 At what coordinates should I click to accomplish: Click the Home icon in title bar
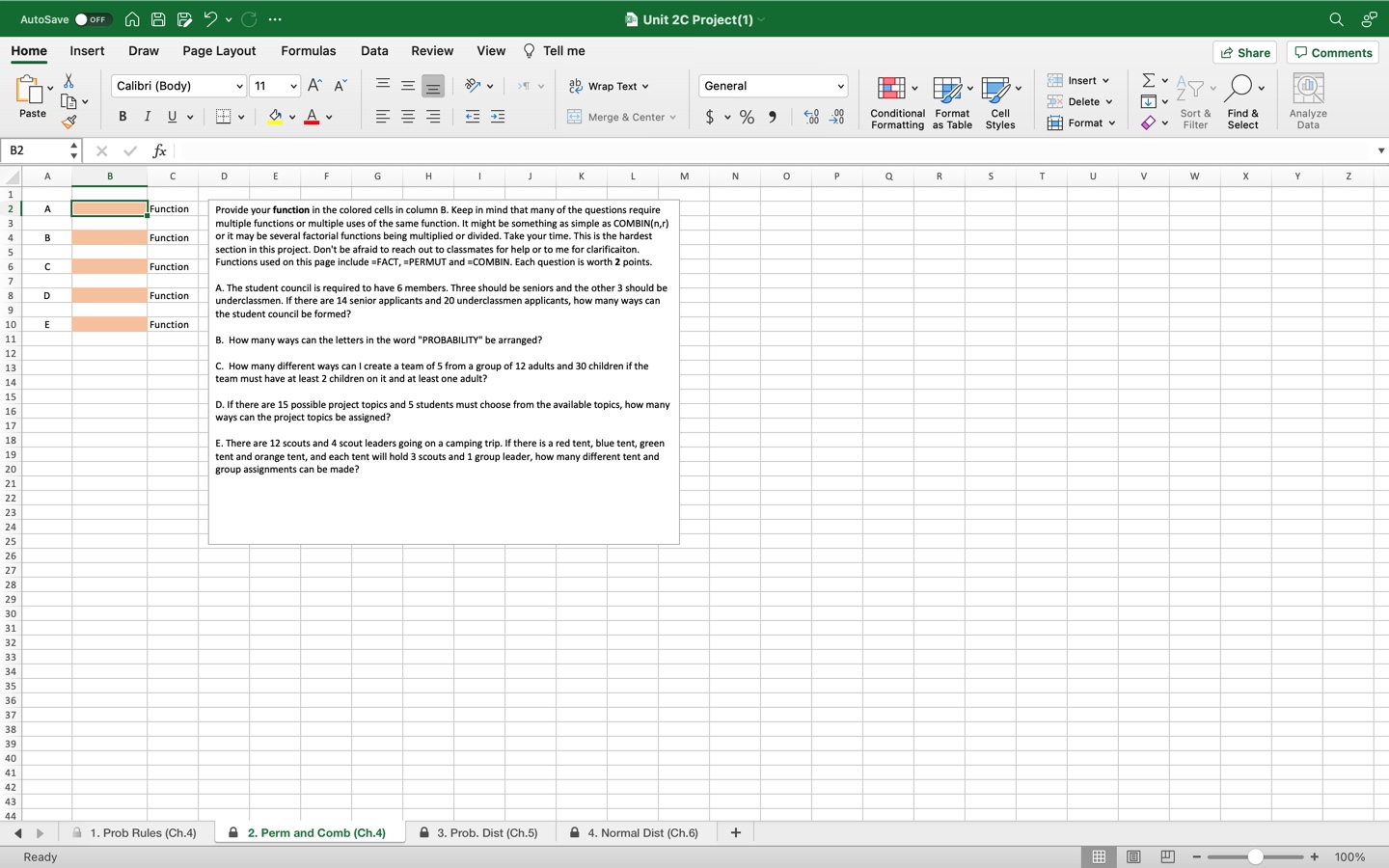[x=132, y=19]
